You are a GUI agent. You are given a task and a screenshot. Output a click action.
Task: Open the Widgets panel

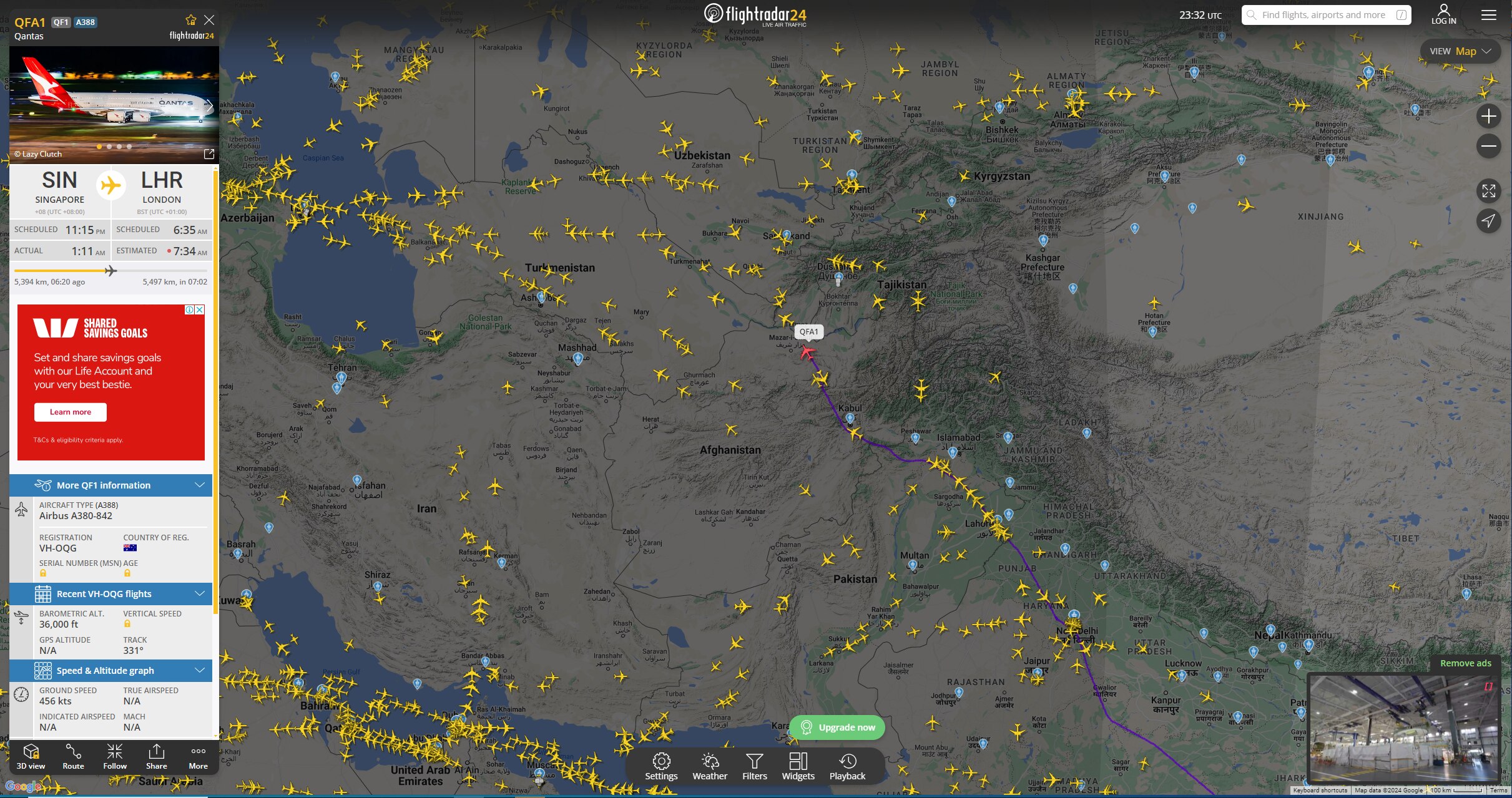coord(798,766)
